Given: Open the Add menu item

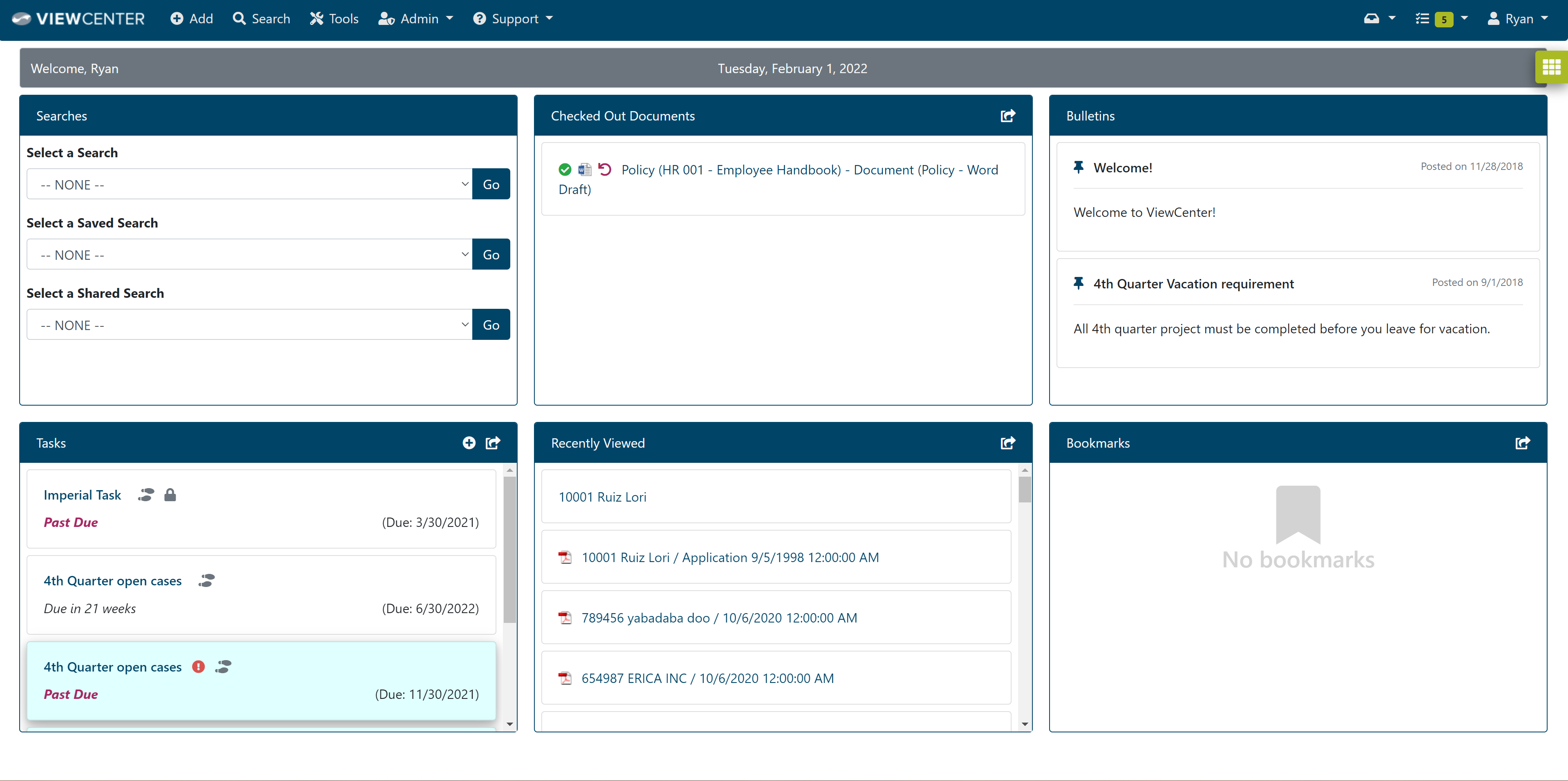Looking at the screenshot, I should coord(192,19).
